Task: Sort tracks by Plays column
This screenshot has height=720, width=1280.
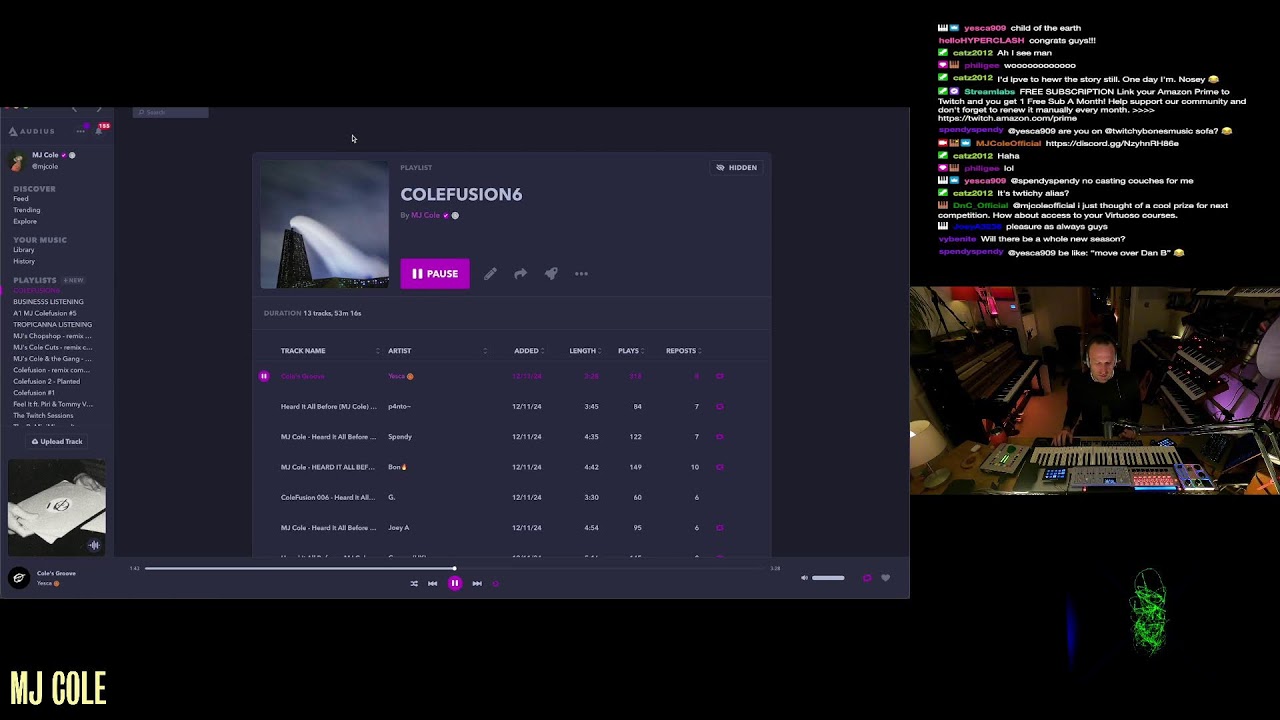Action: pos(630,351)
